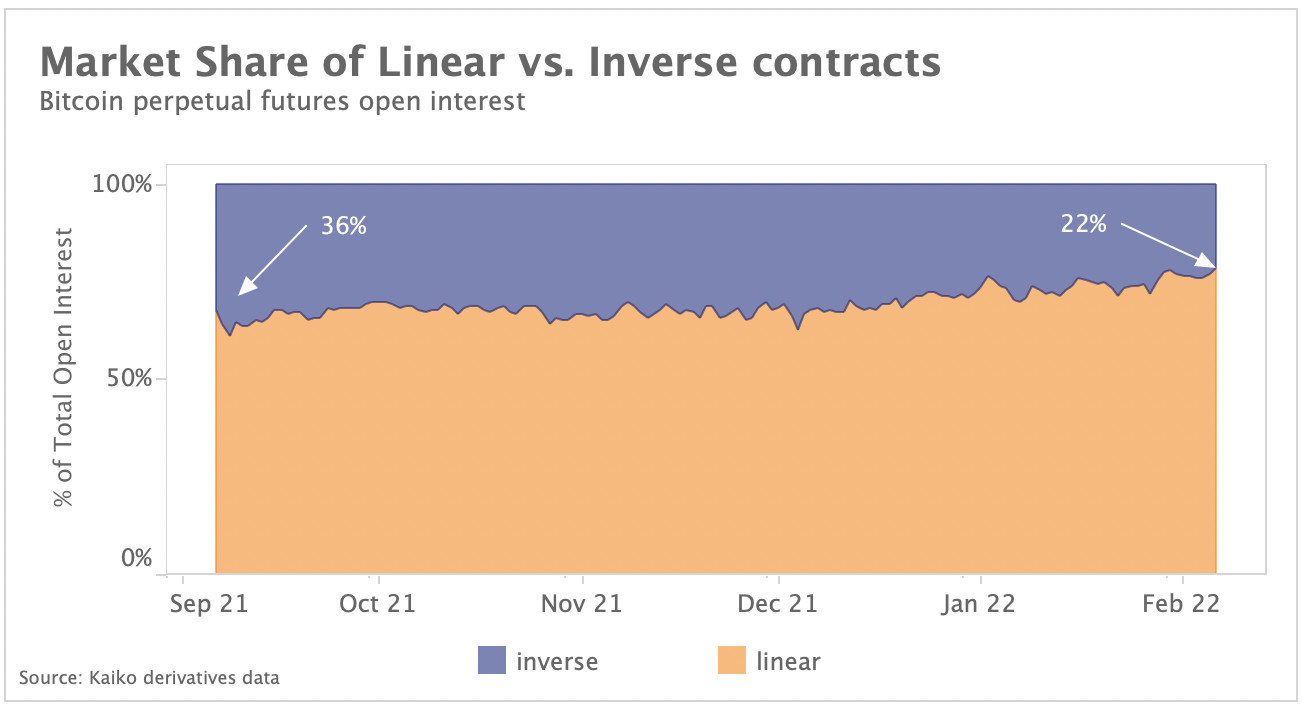Select the Dec 21 x-axis label
The image size is (1302, 708).
(779, 604)
